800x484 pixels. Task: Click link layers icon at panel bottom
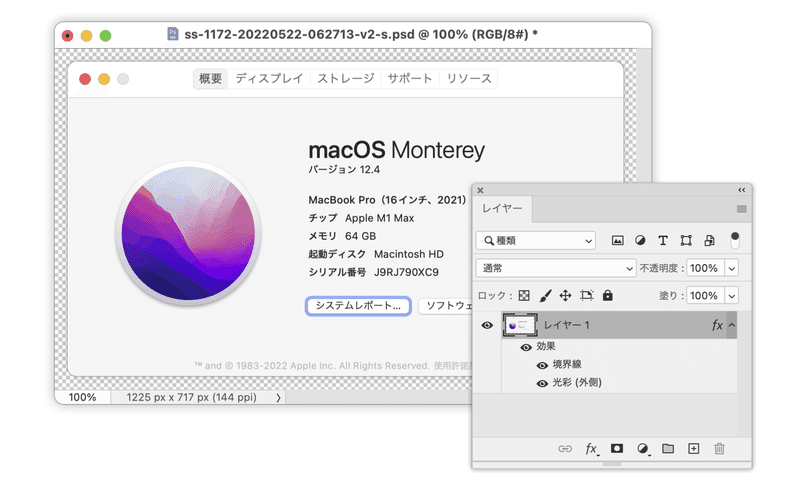click(x=565, y=449)
